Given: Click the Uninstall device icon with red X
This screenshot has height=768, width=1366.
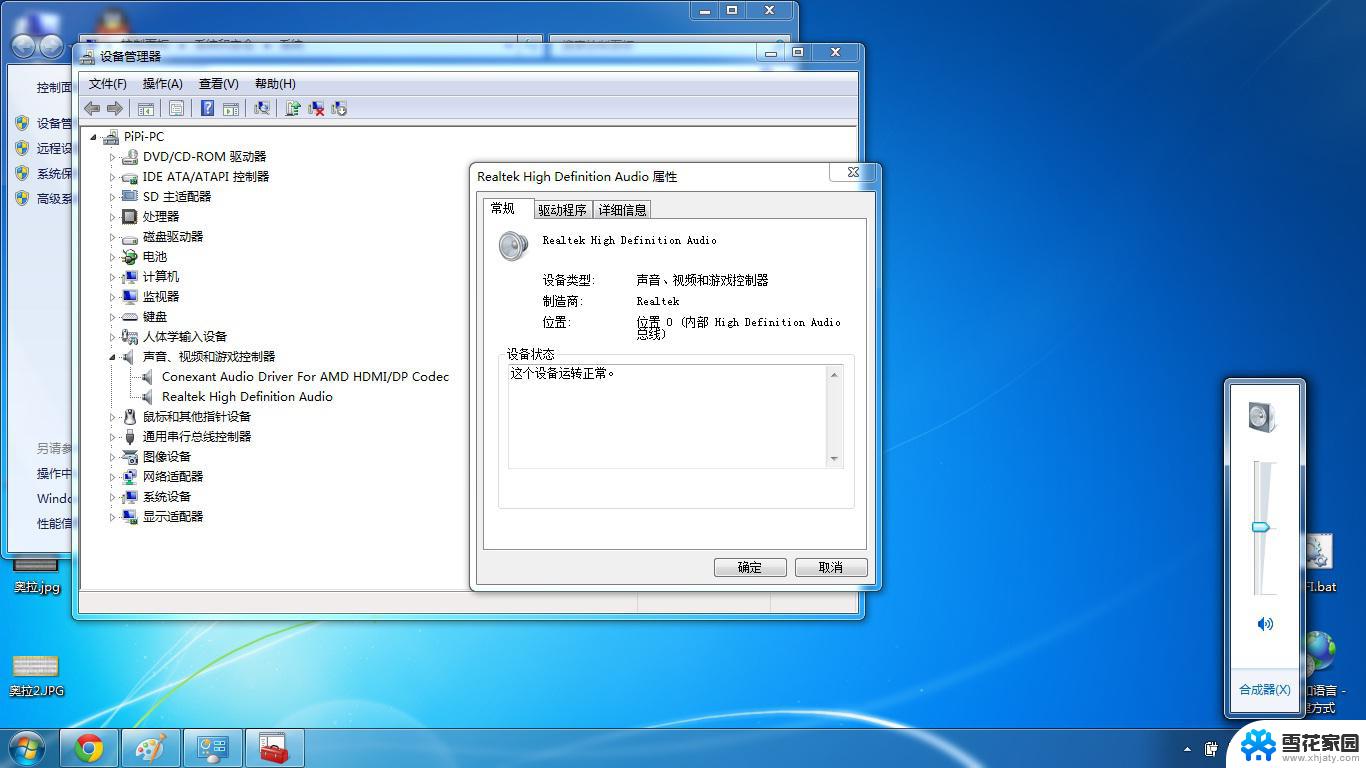Looking at the screenshot, I should [x=316, y=108].
